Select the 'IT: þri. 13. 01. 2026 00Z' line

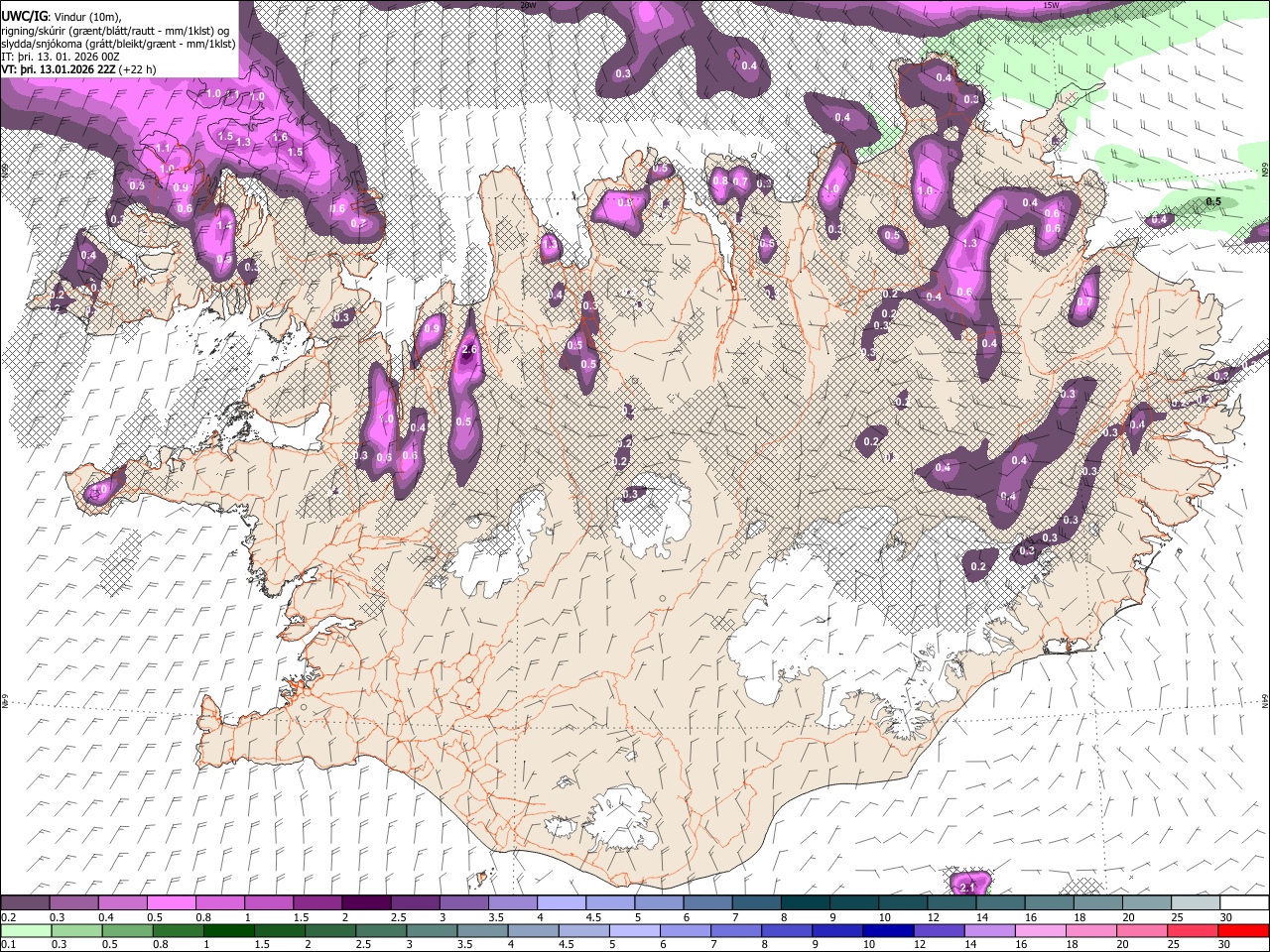click(x=61, y=57)
